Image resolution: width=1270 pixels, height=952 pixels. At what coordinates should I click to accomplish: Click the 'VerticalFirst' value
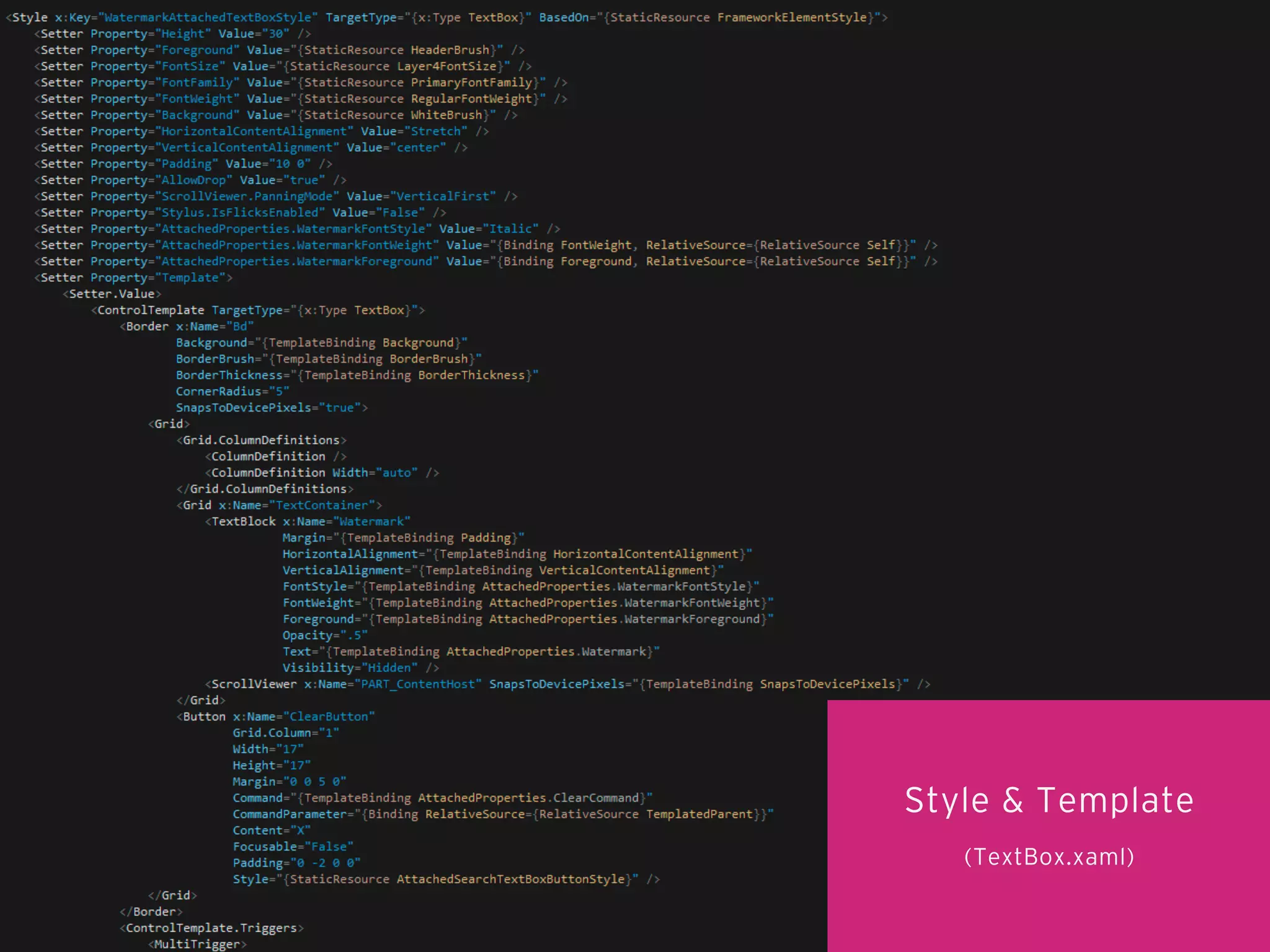[x=443, y=196]
